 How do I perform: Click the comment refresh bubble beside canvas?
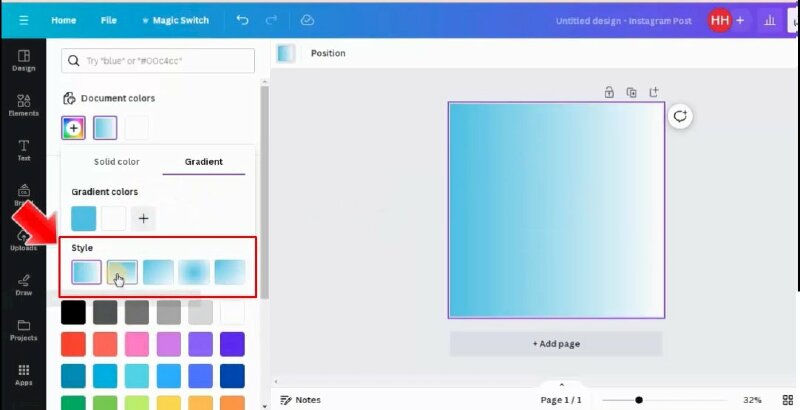click(680, 116)
